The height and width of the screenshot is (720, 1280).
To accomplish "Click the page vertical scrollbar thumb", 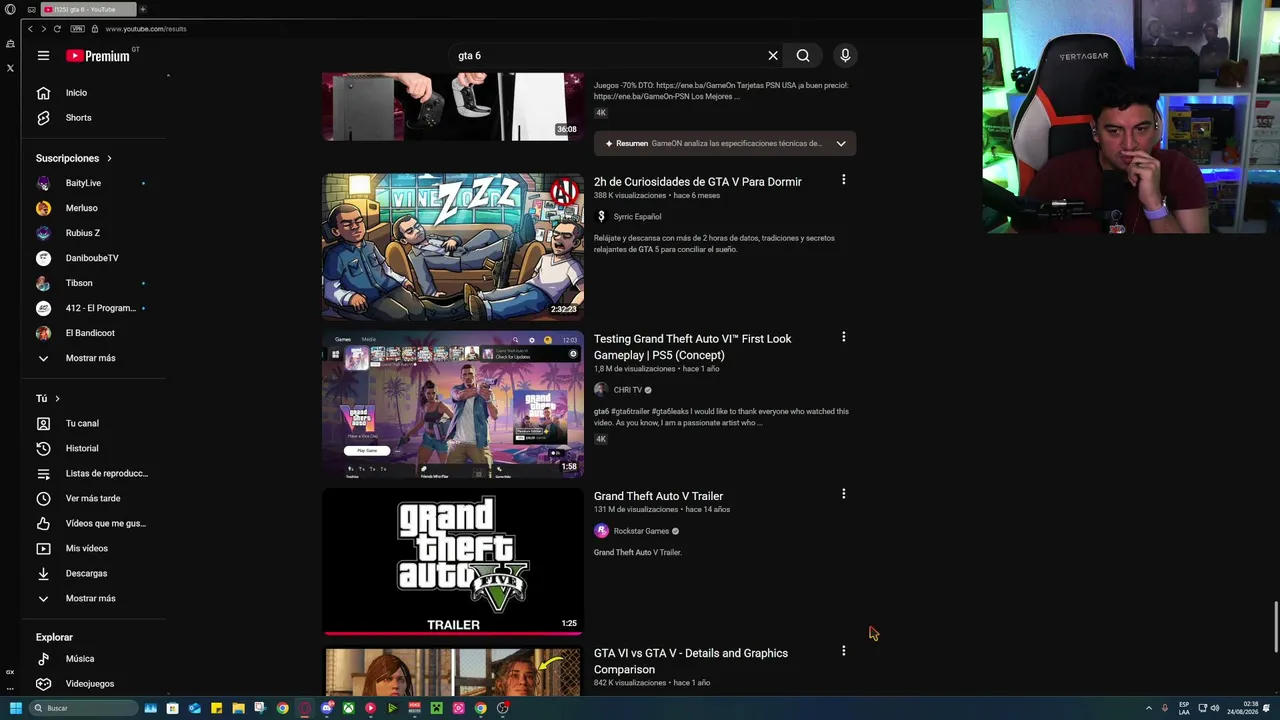I will point(1275,626).
